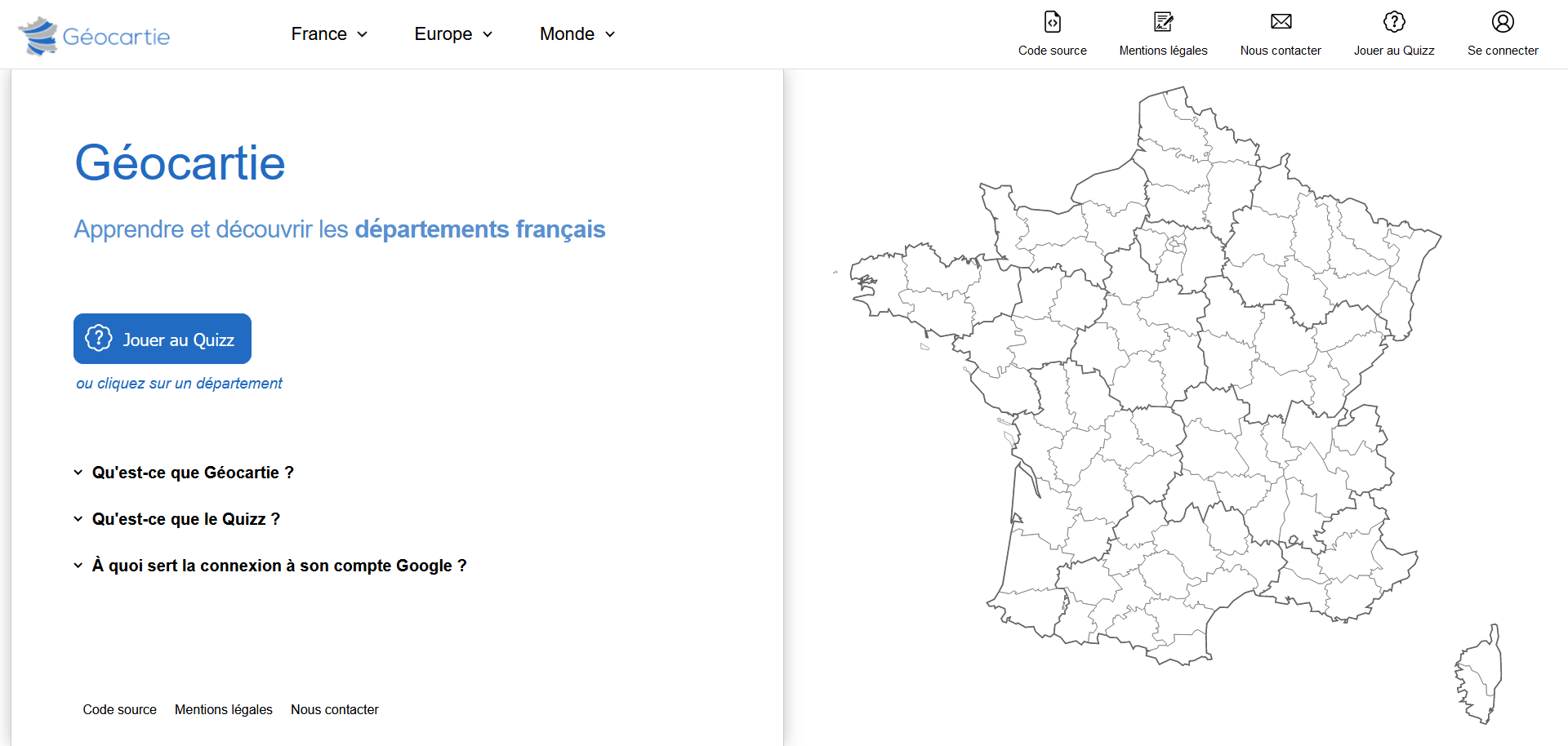Click the Mentions légales document icon
Image resolution: width=1568 pixels, height=746 pixels.
tap(1163, 22)
